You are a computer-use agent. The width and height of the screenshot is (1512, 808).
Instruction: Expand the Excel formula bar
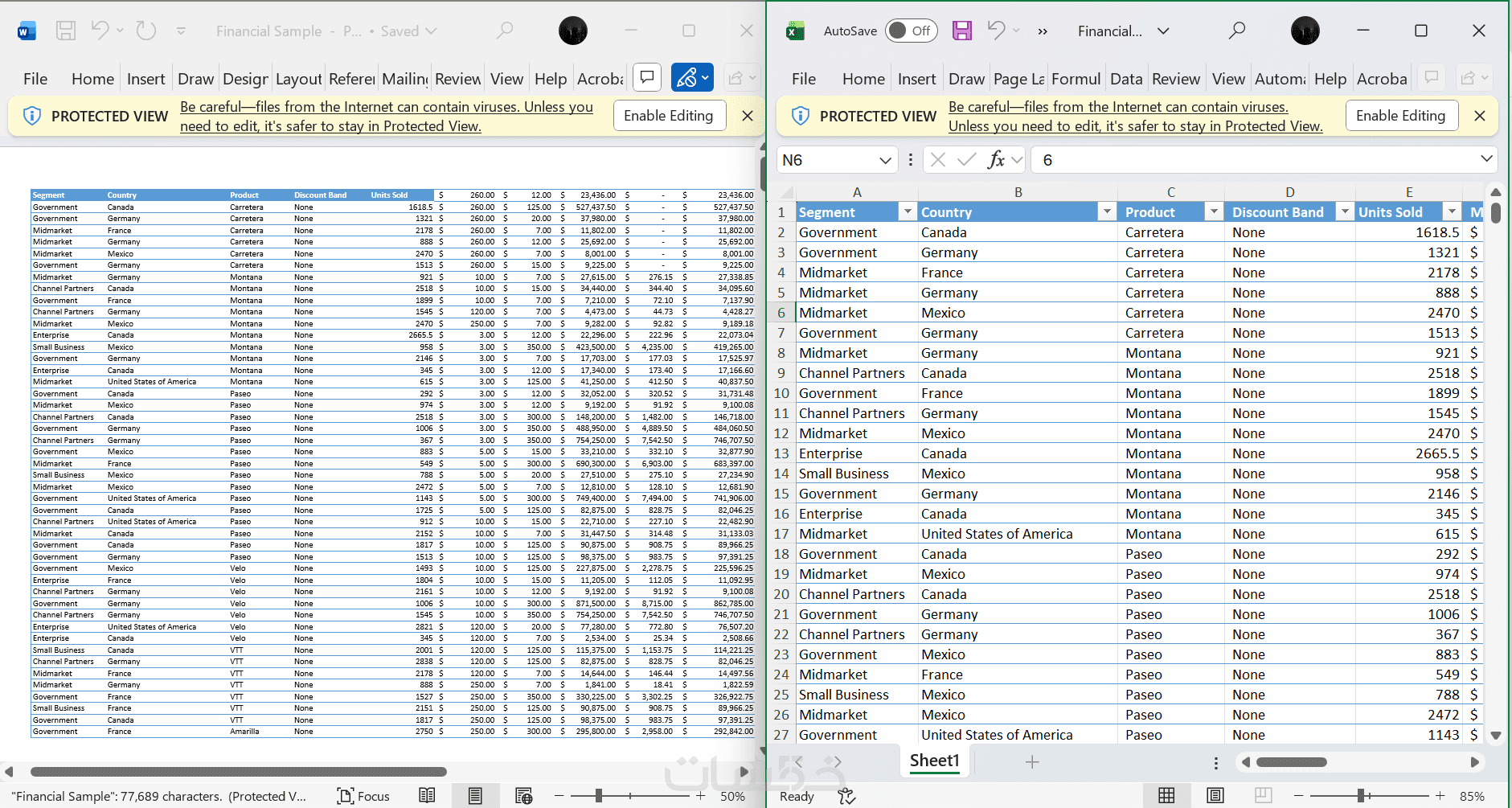tap(1486, 159)
